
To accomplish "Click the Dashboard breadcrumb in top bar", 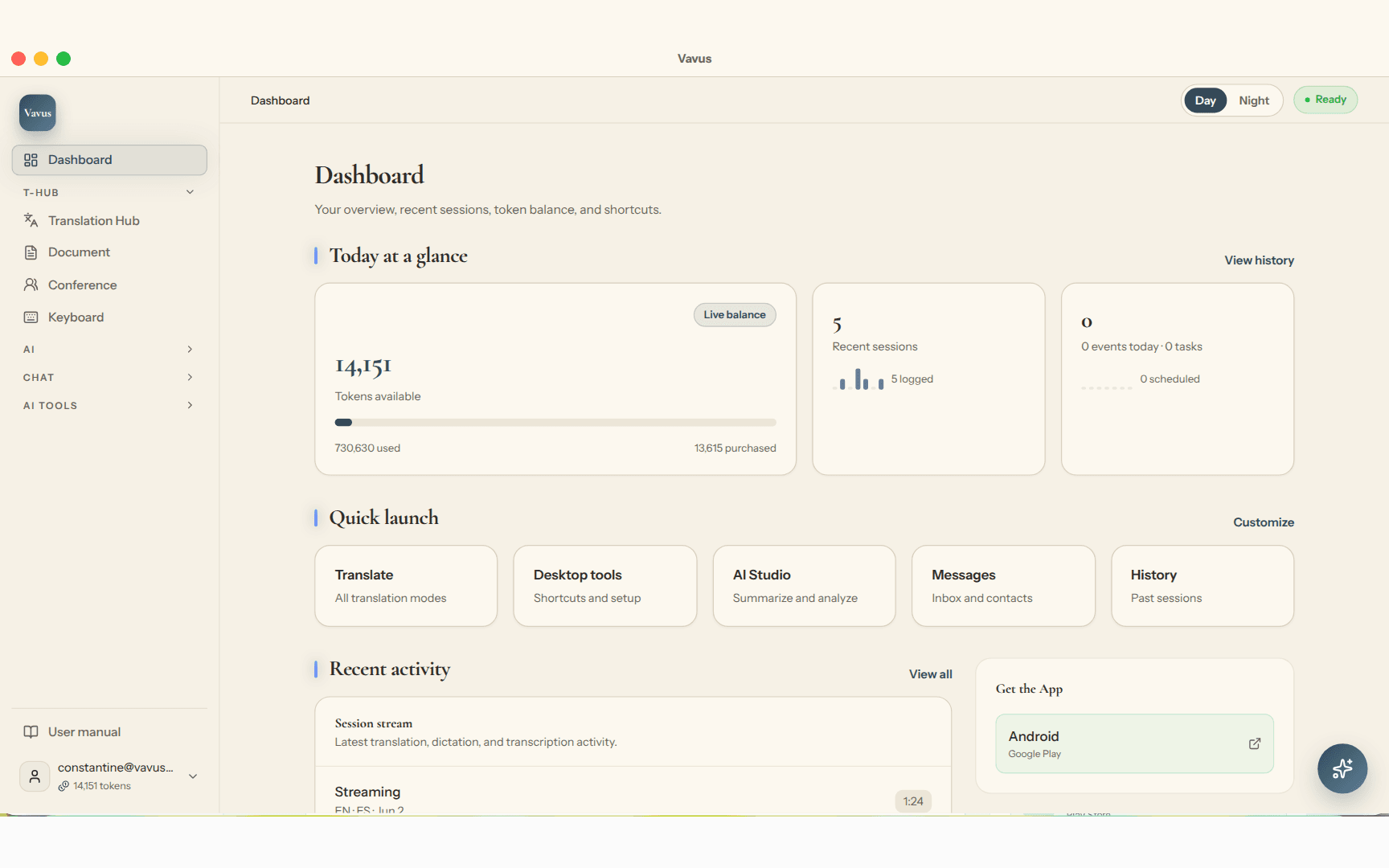I will (x=280, y=100).
